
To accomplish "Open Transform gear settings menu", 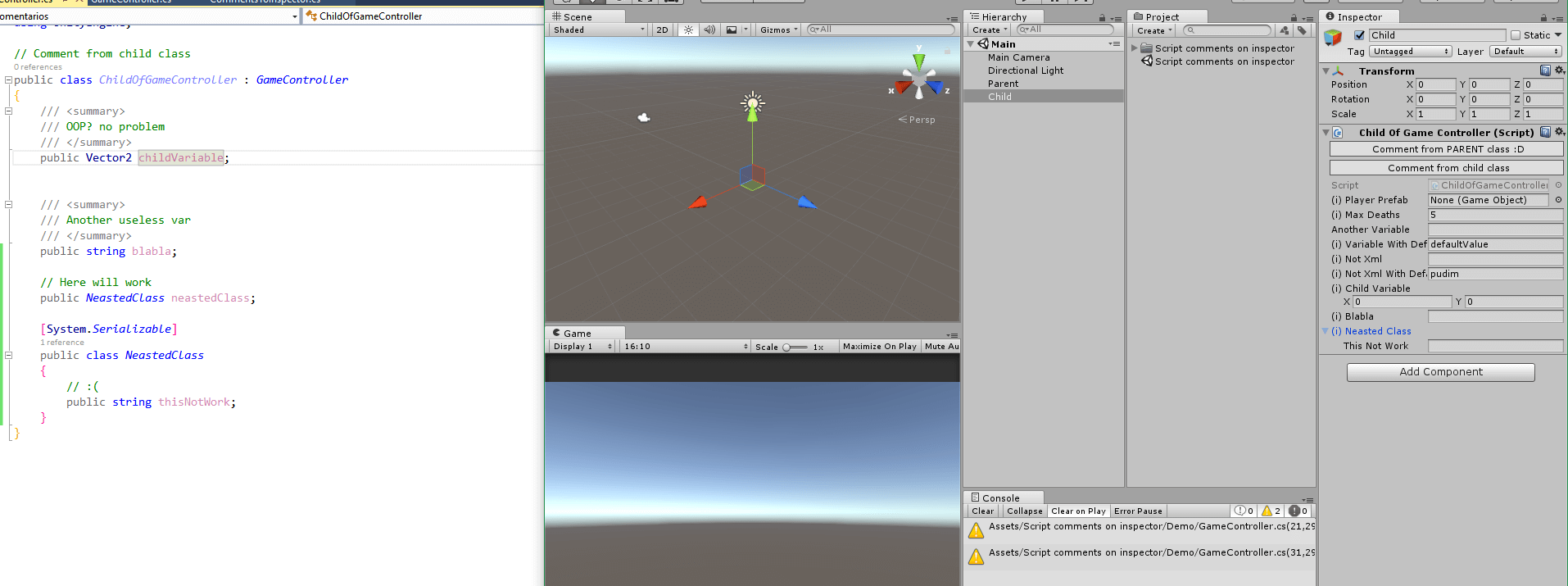I will (1560, 70).
